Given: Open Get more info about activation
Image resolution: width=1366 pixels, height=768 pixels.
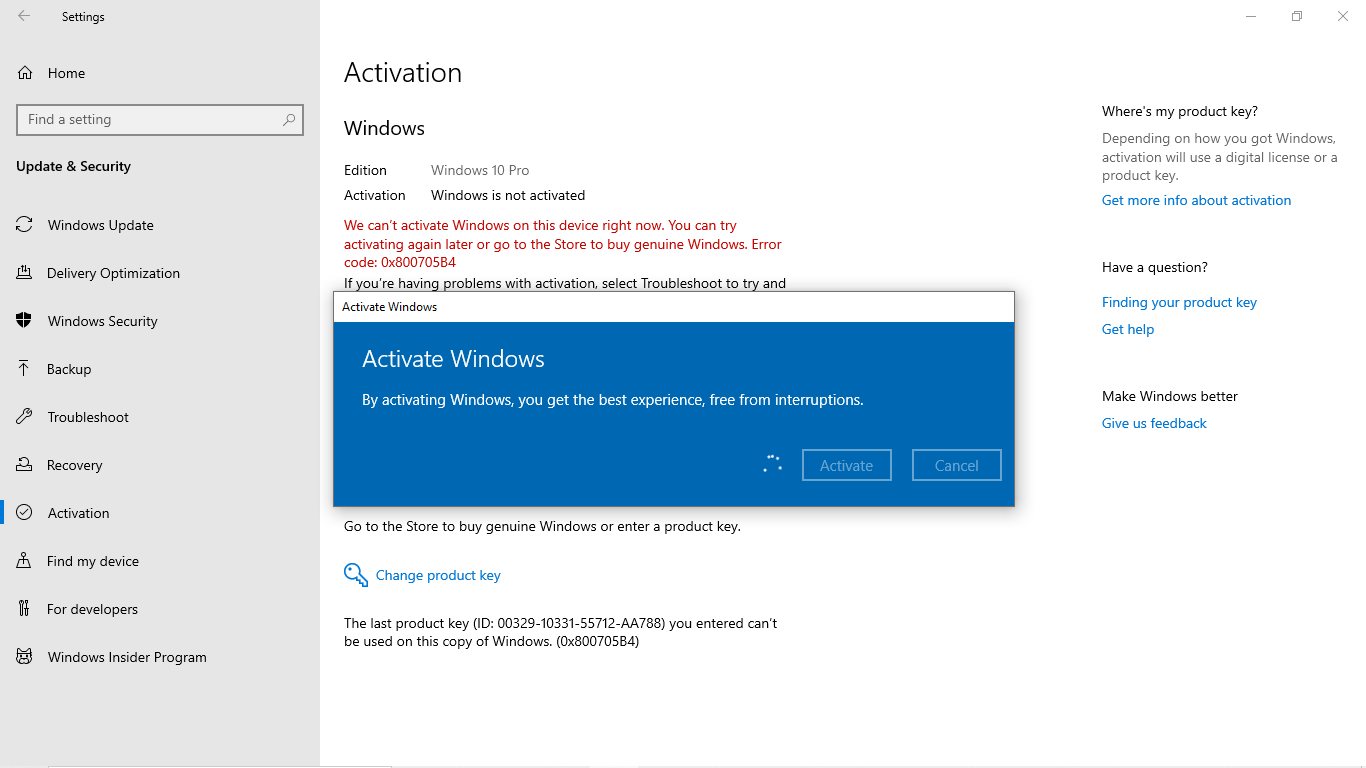Looking at the screenshot, I should tap(1196, 200).
